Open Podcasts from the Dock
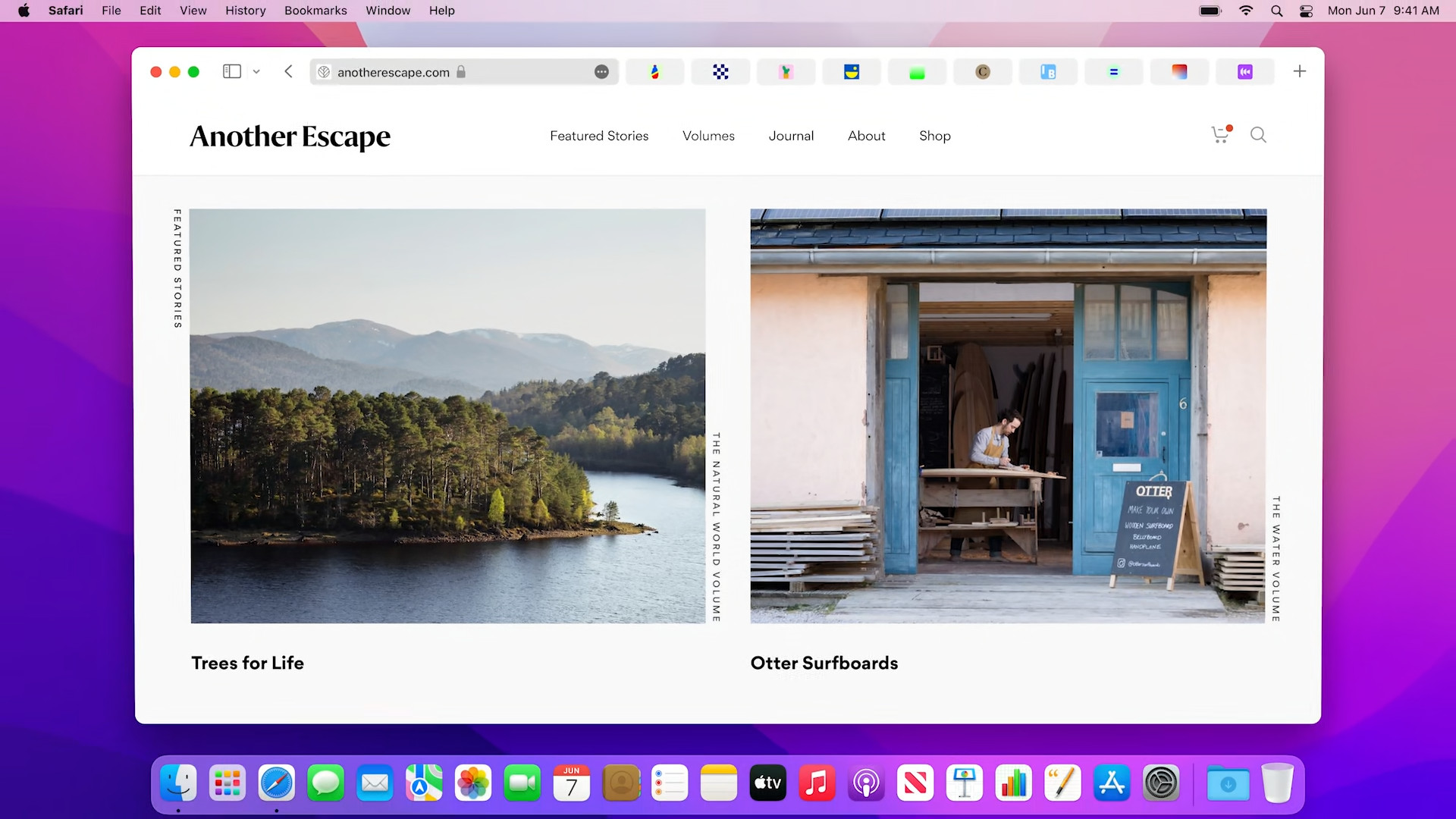 pos(866,783)
